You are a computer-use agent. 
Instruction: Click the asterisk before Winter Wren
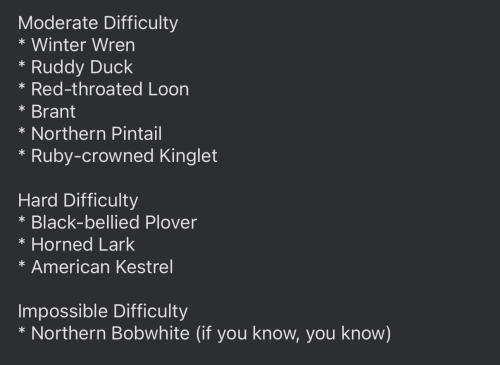[x=22, y=42]
